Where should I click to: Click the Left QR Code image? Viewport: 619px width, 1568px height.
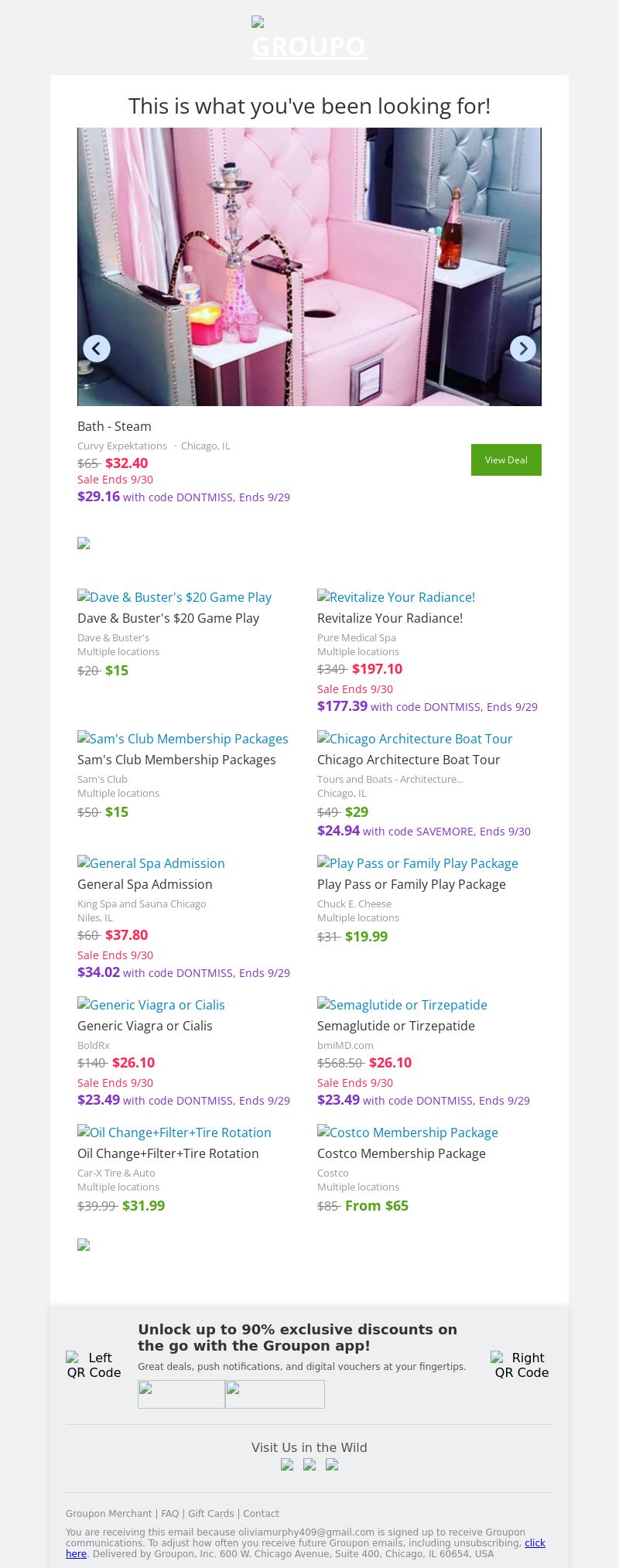pyautogui.click(x=94, y=1365)
